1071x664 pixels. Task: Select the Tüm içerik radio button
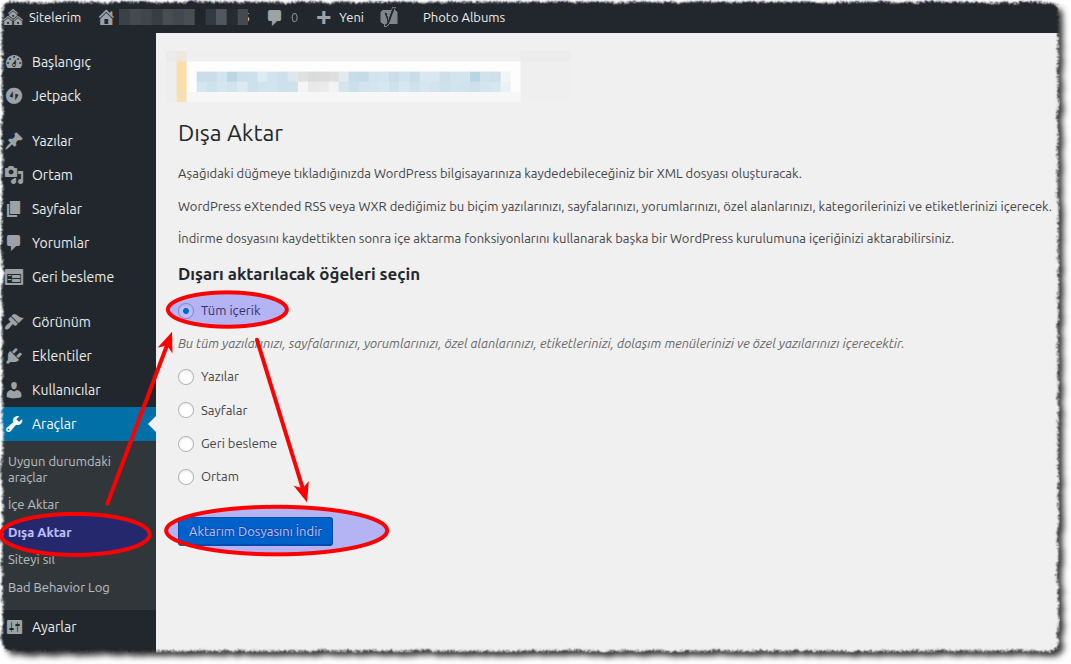click(x=186, y=311)
